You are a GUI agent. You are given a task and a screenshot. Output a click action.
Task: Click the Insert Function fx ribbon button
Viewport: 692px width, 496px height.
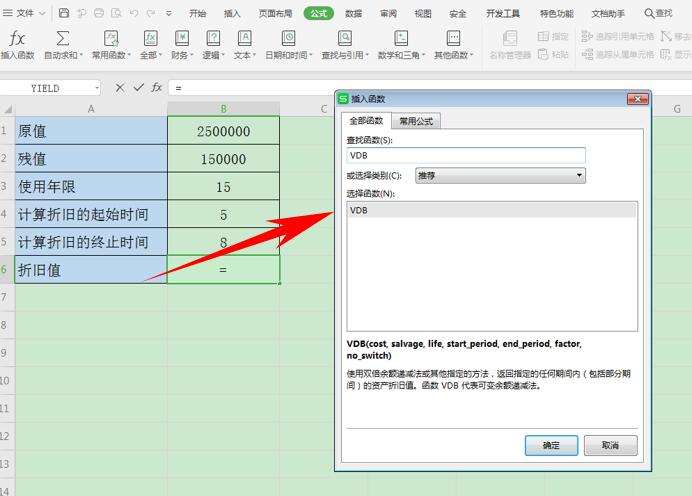17,44
